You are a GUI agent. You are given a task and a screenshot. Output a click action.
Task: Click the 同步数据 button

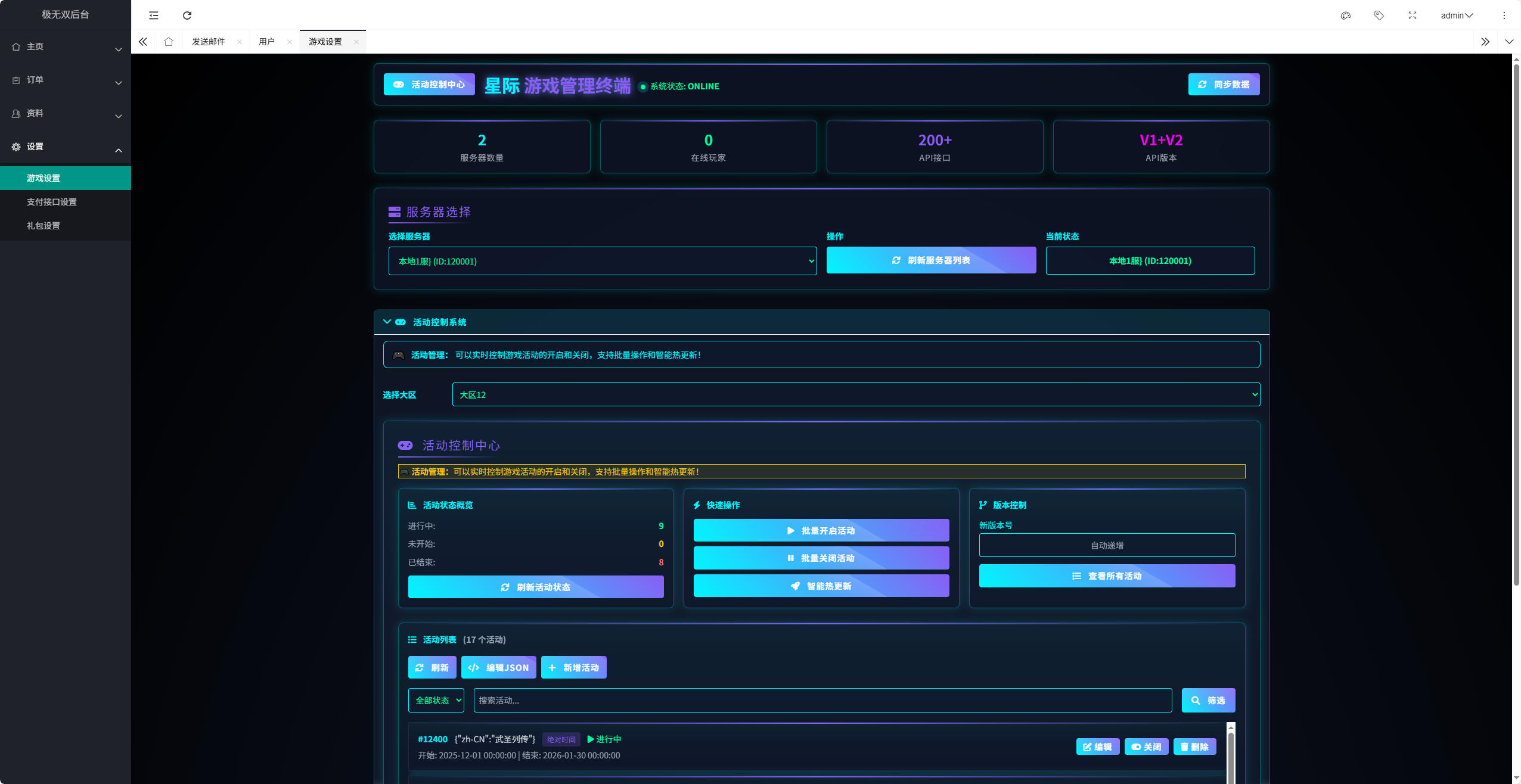1223,85
